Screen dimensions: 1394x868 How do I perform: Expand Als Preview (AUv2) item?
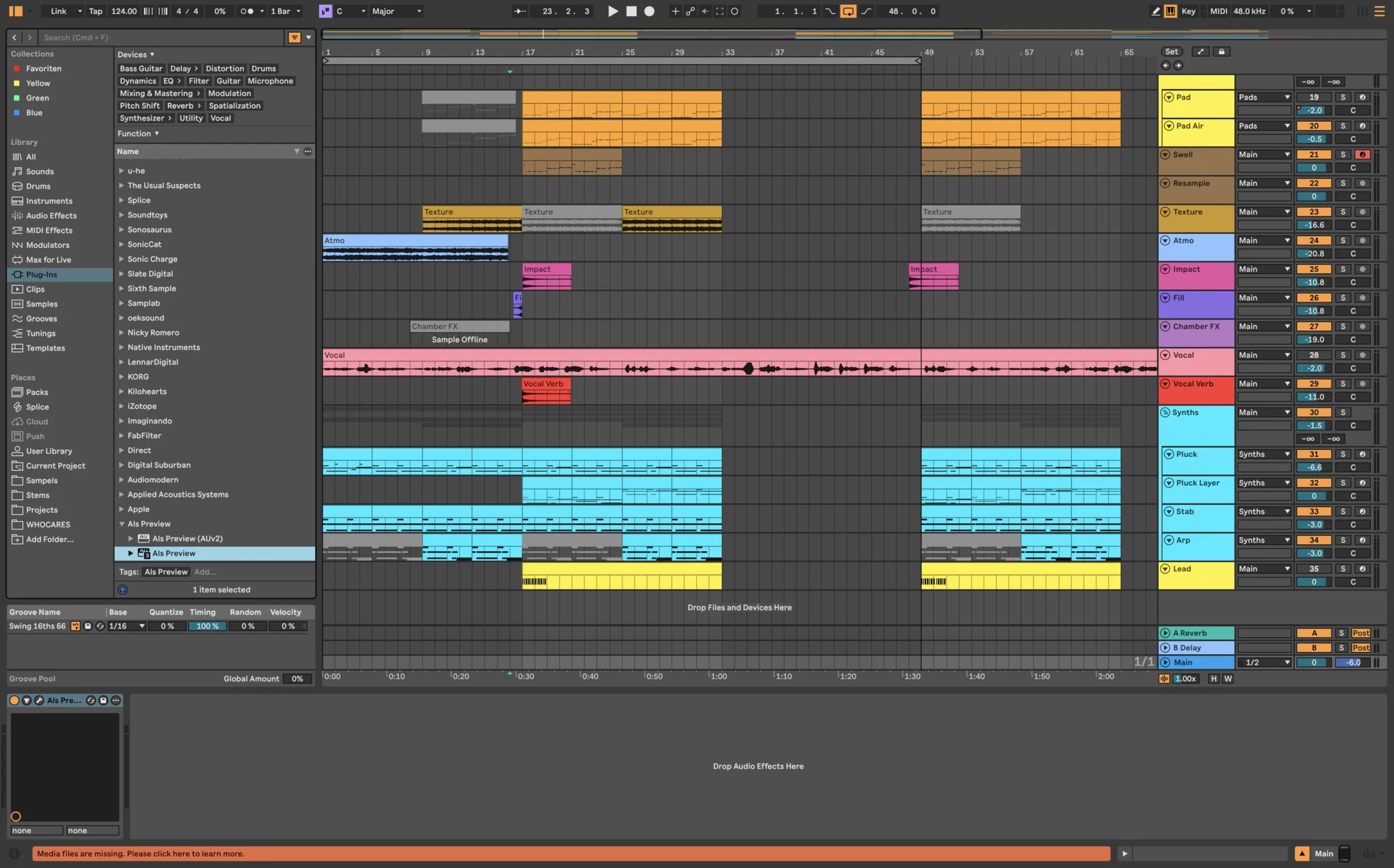(130, 538)
